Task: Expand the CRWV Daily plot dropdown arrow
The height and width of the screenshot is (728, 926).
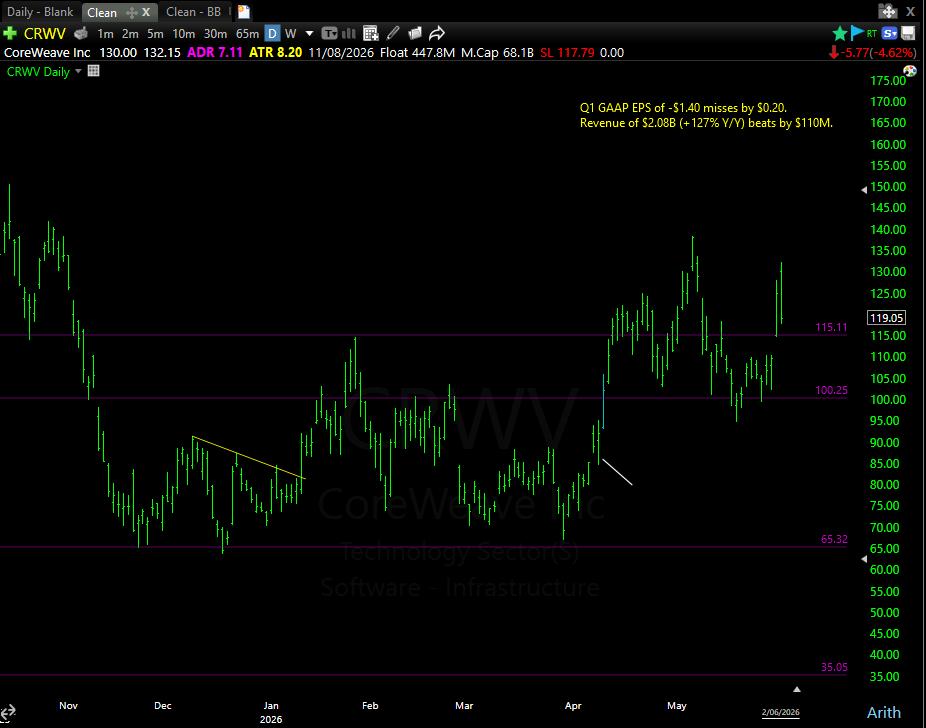Action: (78, 71)
